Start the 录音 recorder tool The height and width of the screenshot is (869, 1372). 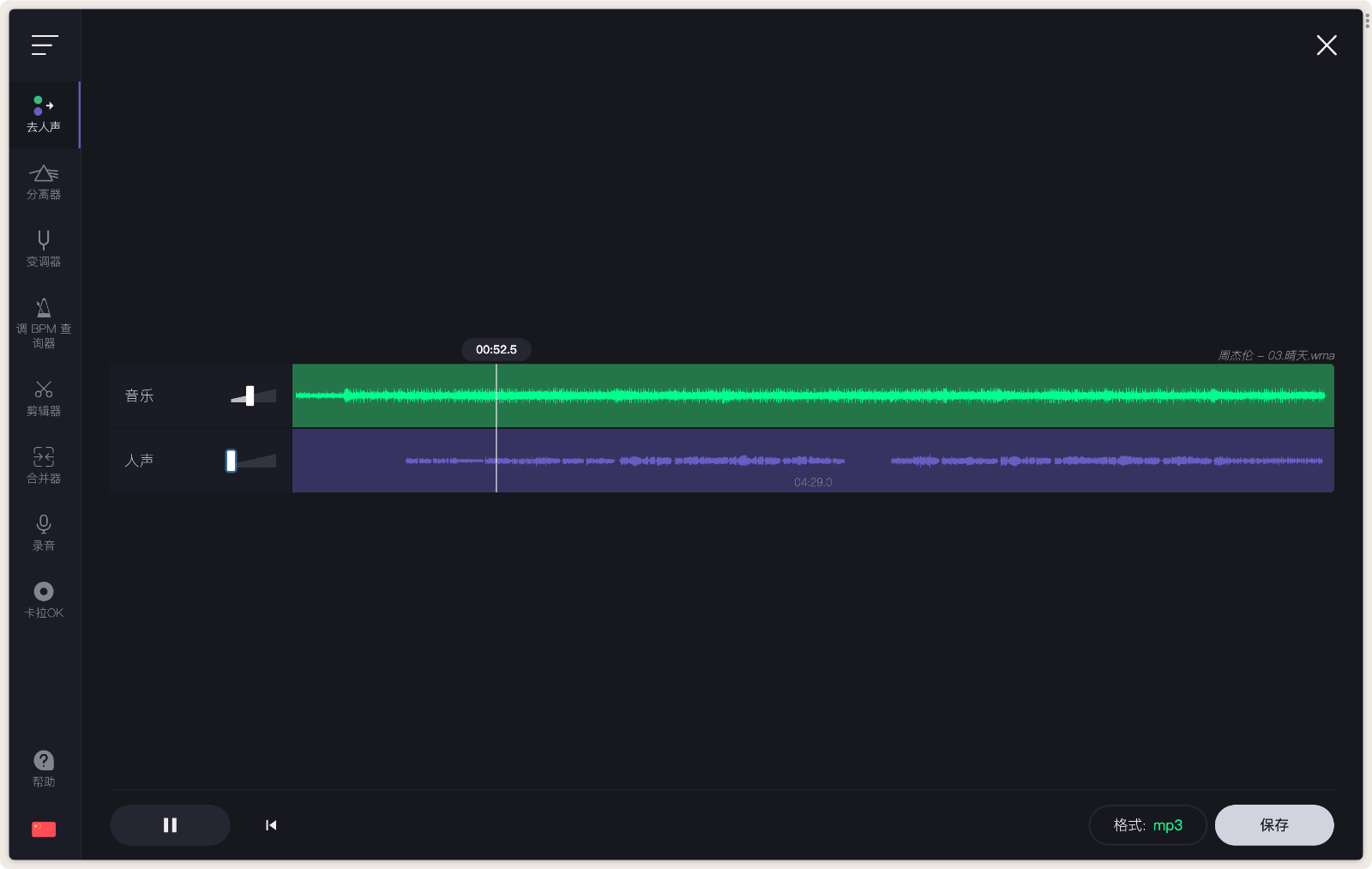coord(44,531)
